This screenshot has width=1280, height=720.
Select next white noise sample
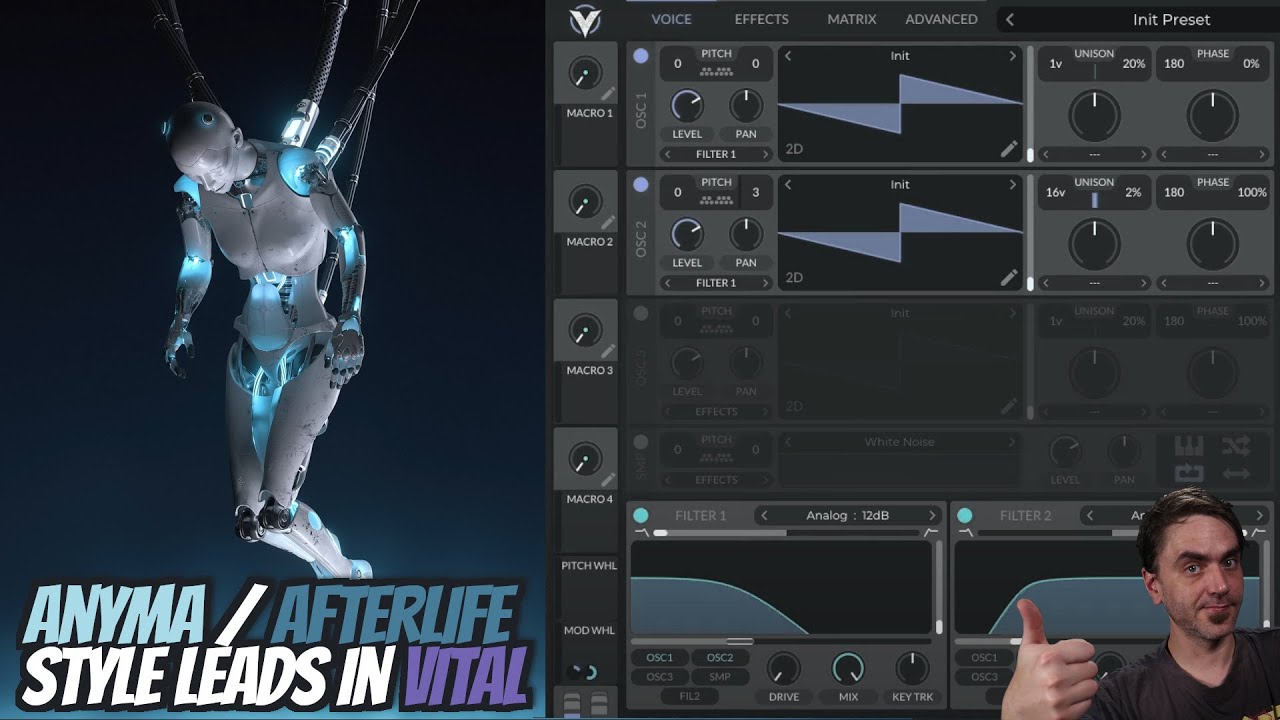point(1012,442)
